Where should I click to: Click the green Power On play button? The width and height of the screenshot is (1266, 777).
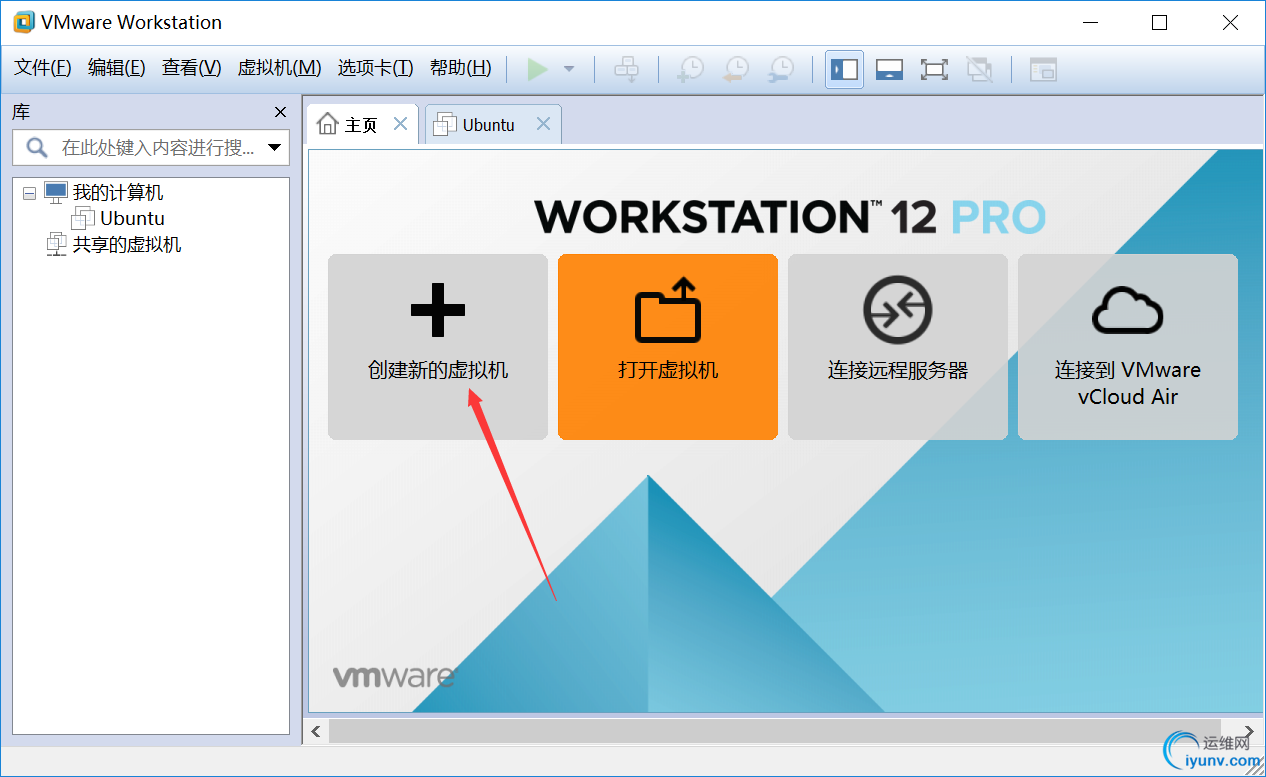[538, 69]
